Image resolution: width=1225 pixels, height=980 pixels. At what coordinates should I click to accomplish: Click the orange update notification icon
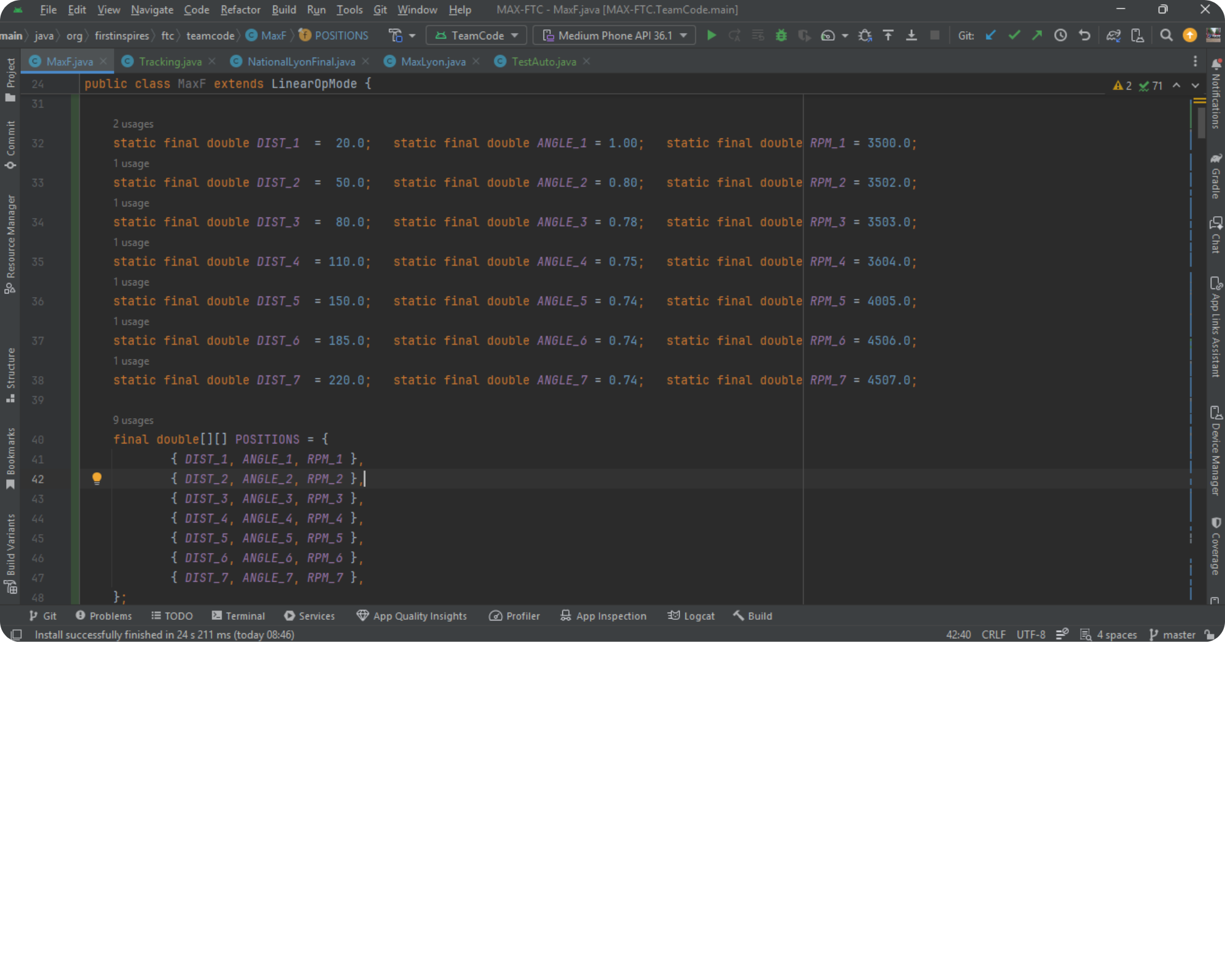[x=1189, y=36]
